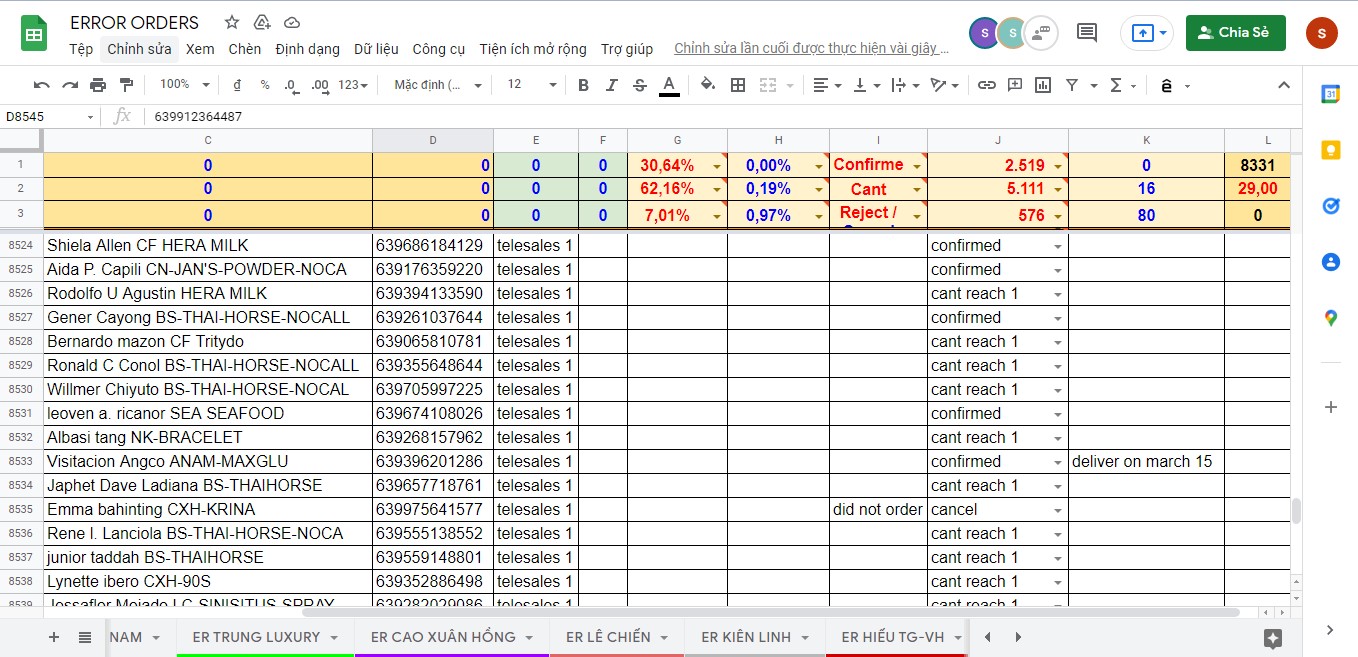Open Contacts side panel
This screenshot has width=1358, height=657.
click(x=1330, y=262)
